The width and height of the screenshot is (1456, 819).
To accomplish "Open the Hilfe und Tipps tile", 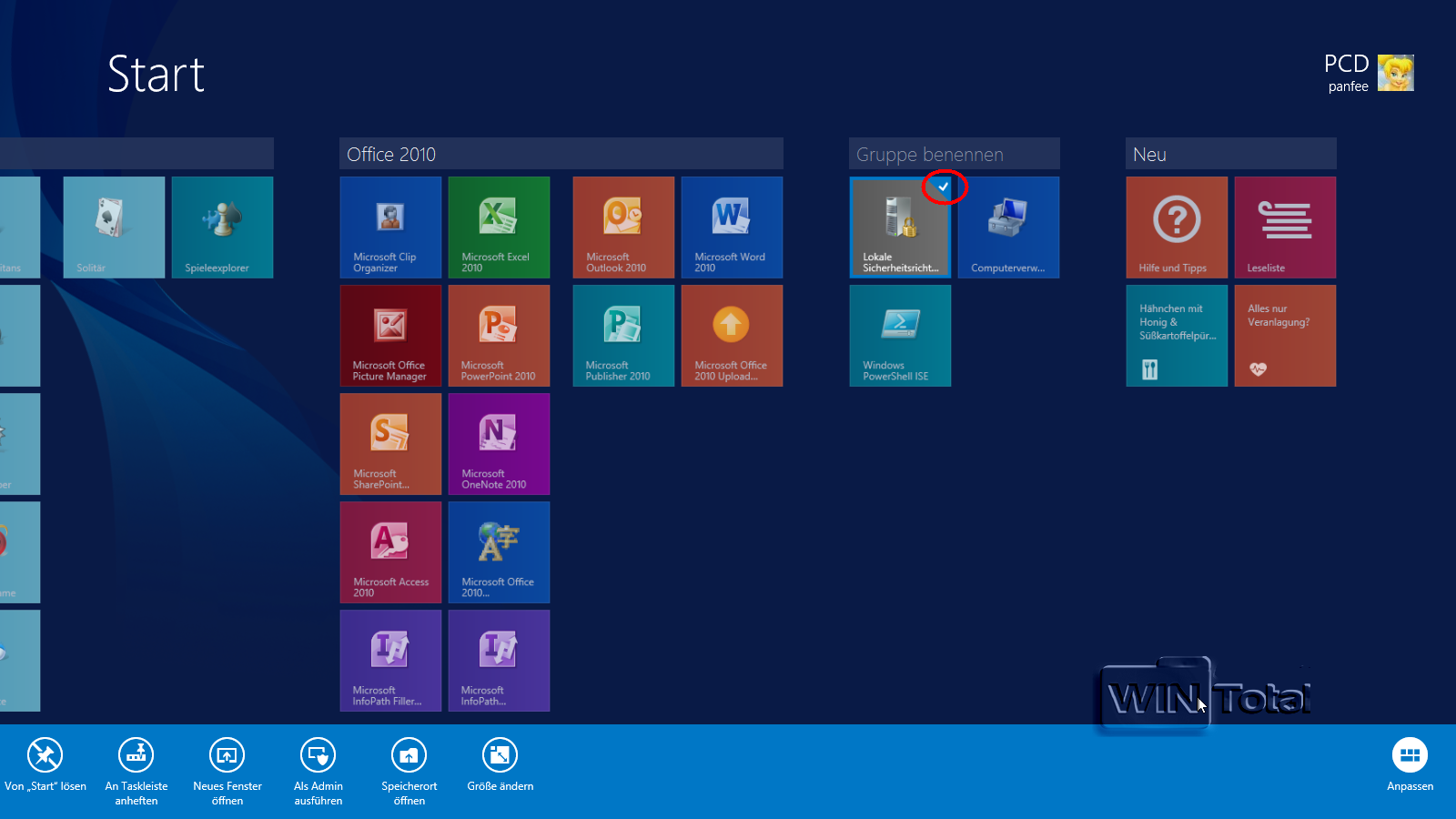I will point(1177,227).
